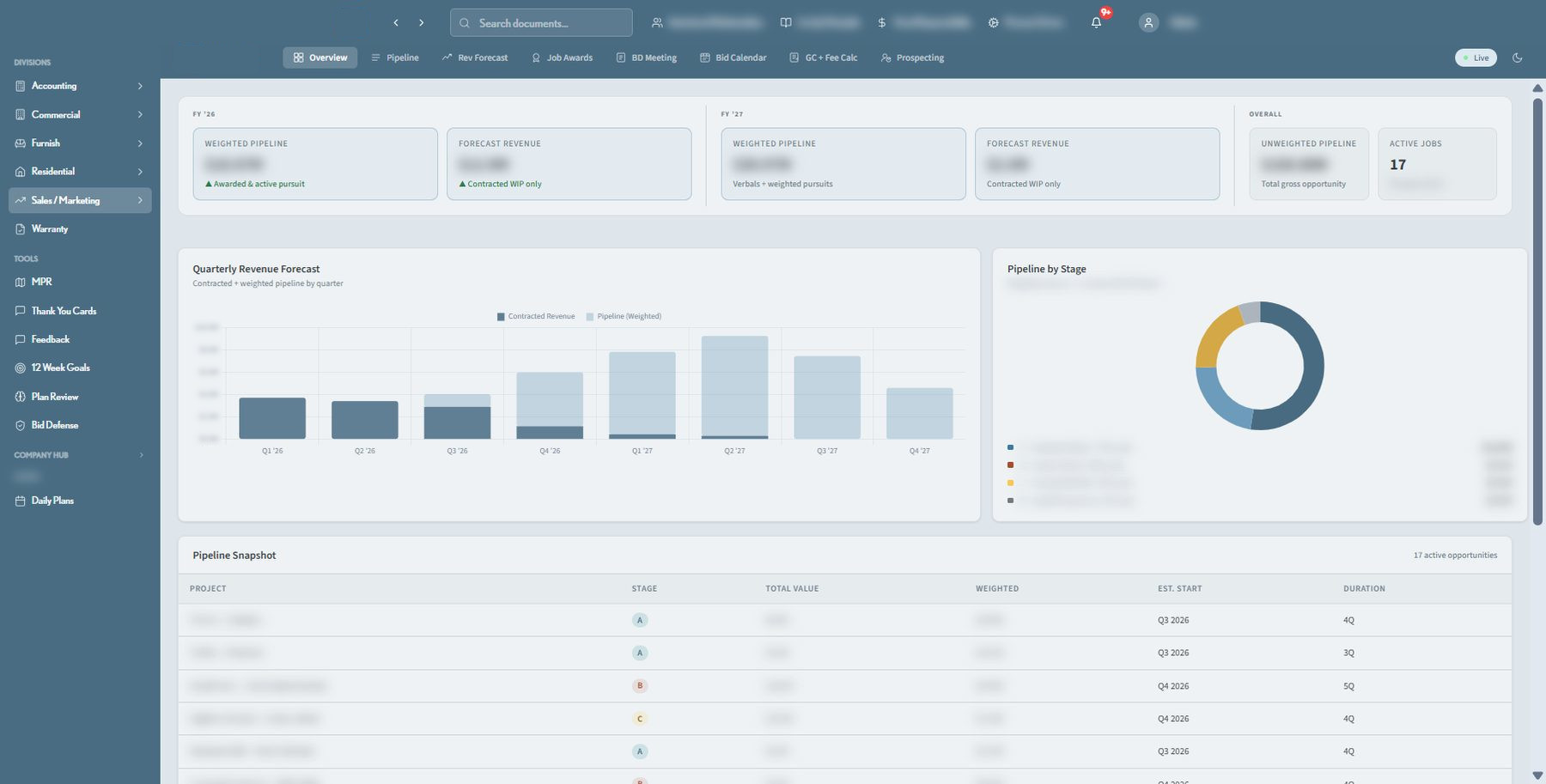The image size is (1546, 784).
Task: Open the BD Meeting tab
Action: (647, 58)
